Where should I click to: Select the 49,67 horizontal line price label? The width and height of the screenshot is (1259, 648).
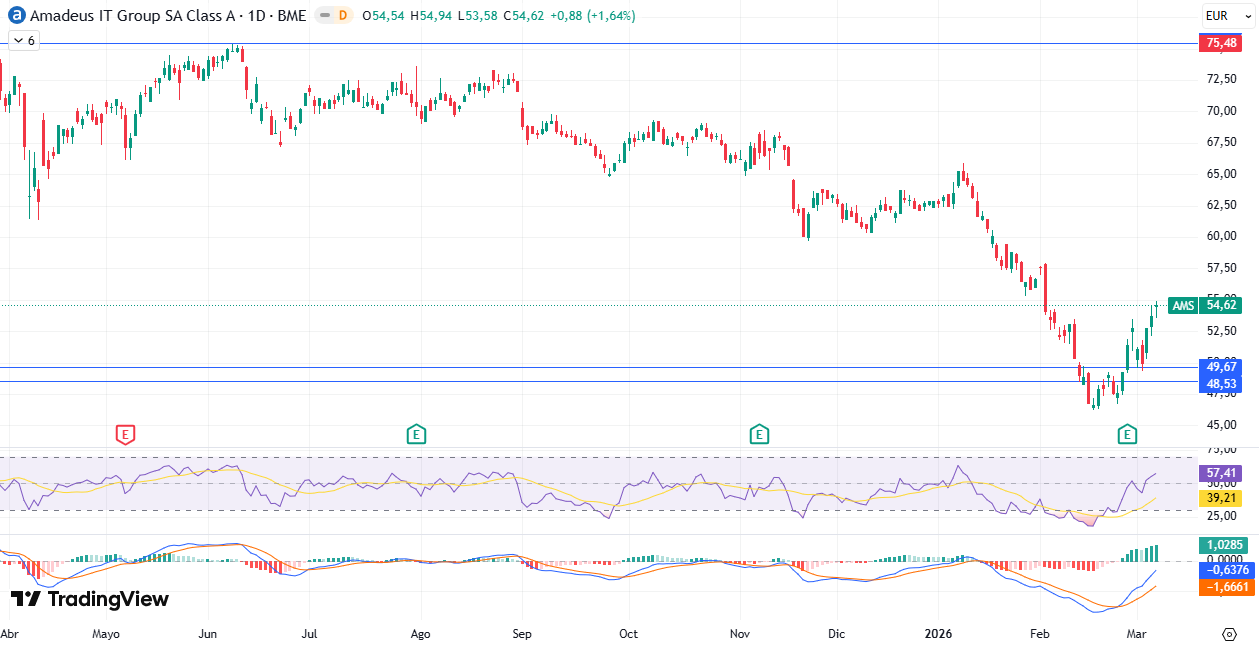(x=1221, y=367)
